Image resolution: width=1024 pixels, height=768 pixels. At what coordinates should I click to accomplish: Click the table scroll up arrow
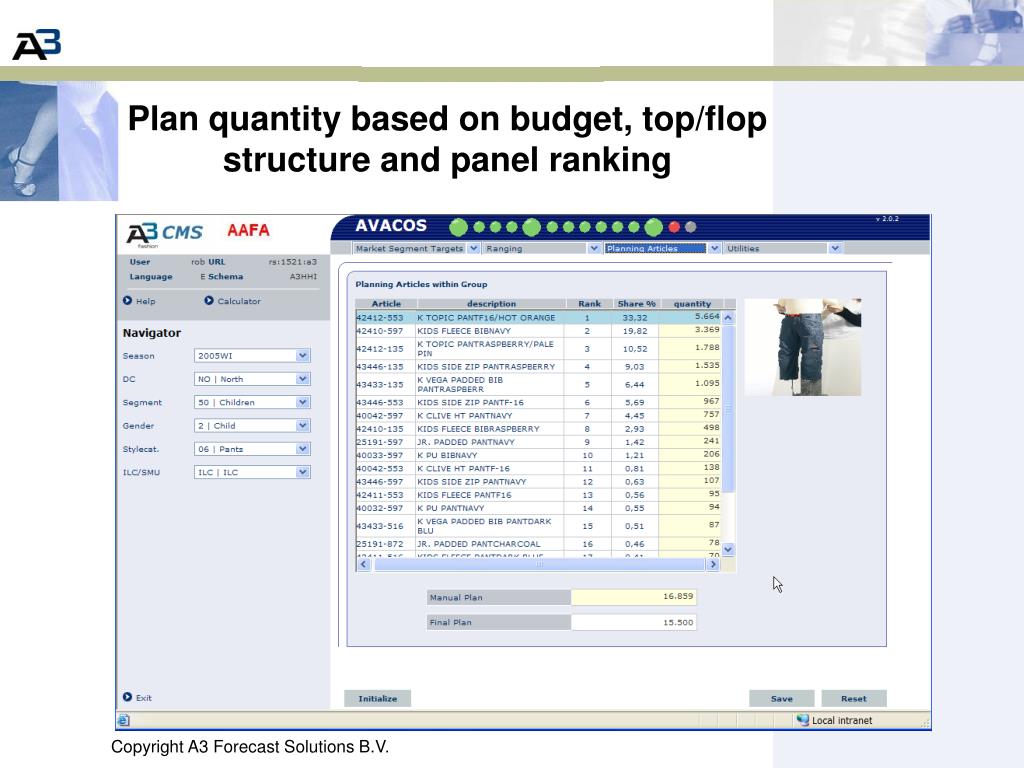(x=728, y=317)
